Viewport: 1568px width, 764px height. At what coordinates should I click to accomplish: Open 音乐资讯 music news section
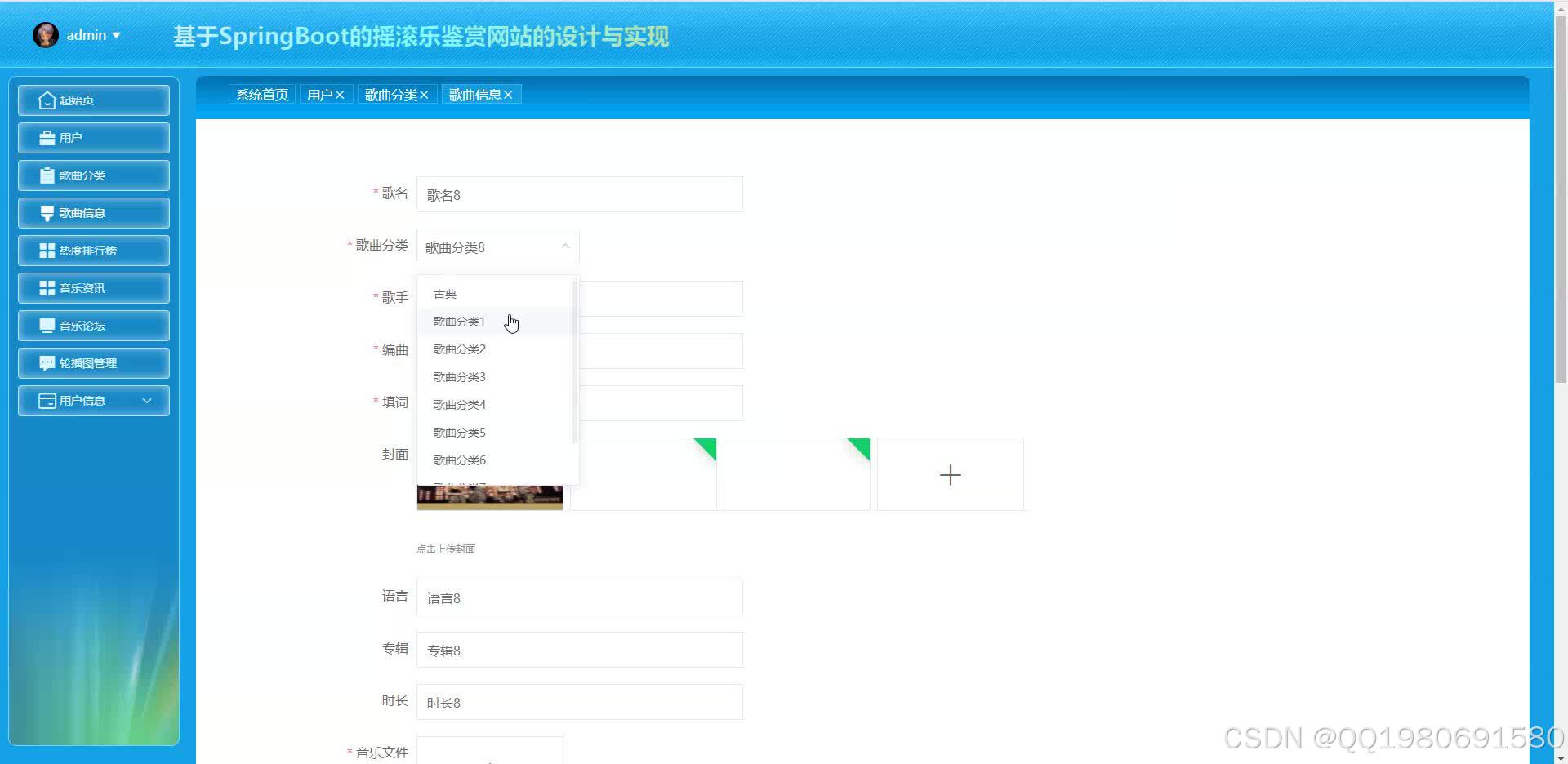tap(93, 287)
